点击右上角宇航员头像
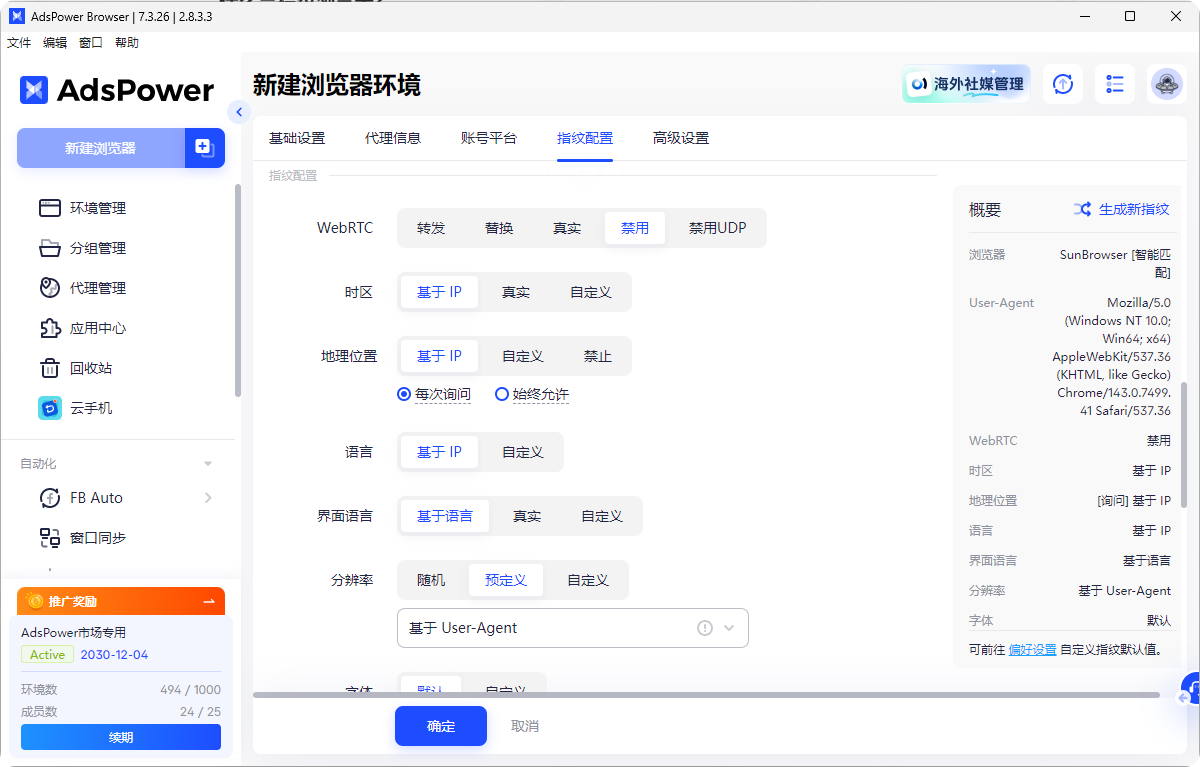This screenshot has width=1200, height=767. tap(1166, 84)
